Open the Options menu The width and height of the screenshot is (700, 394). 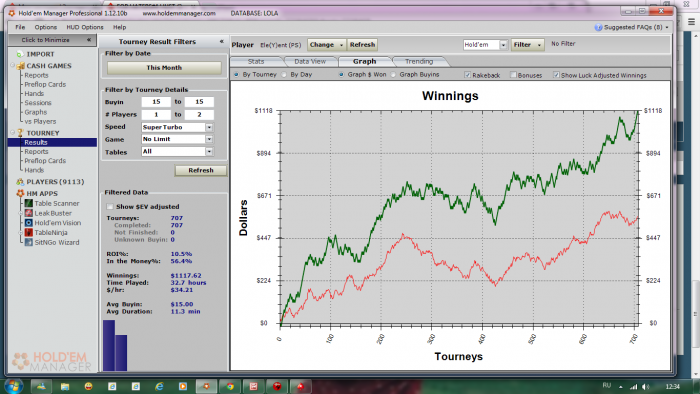click(46, 27)
